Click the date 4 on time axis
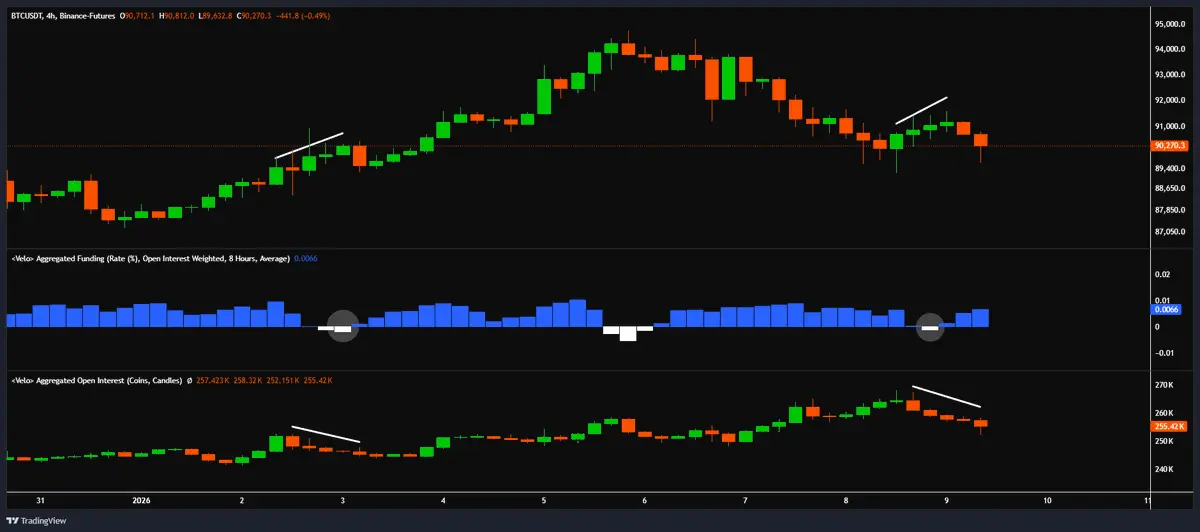 pyautogui.click(x=444, y=499)
